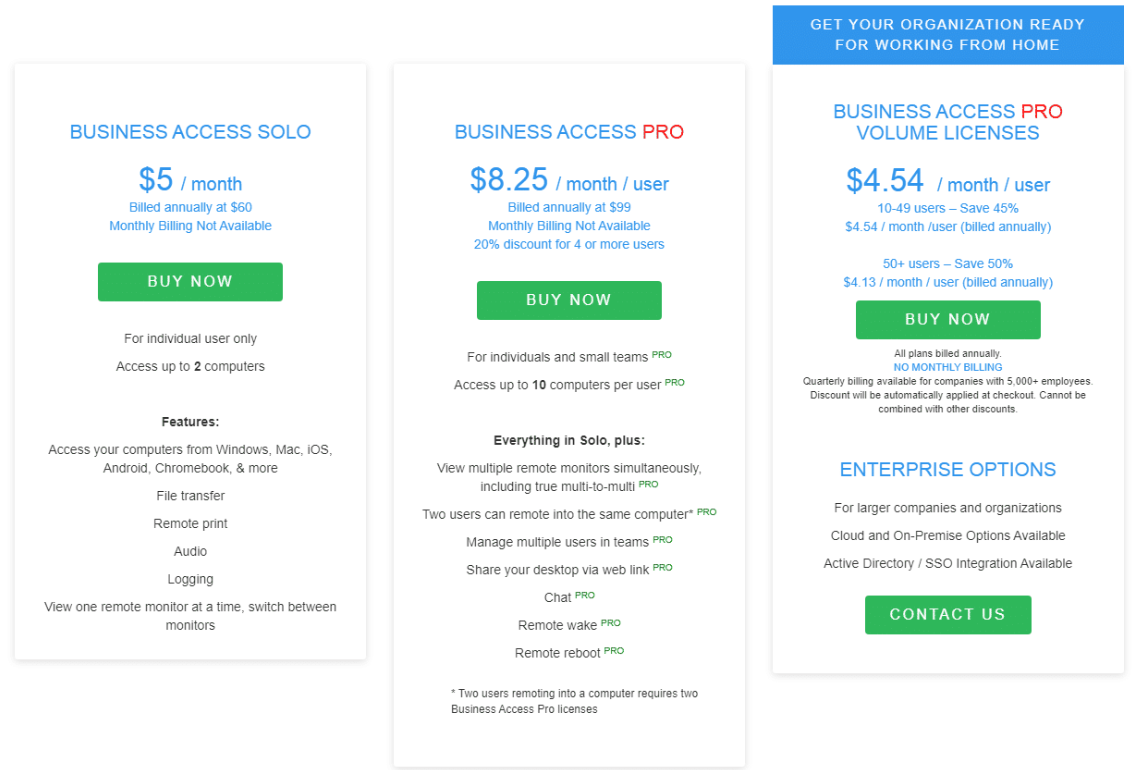Click BUY NOW under the $8.25 Pro plan
The height and width of the screenshot is (770, 1132).
coord(569,300)
